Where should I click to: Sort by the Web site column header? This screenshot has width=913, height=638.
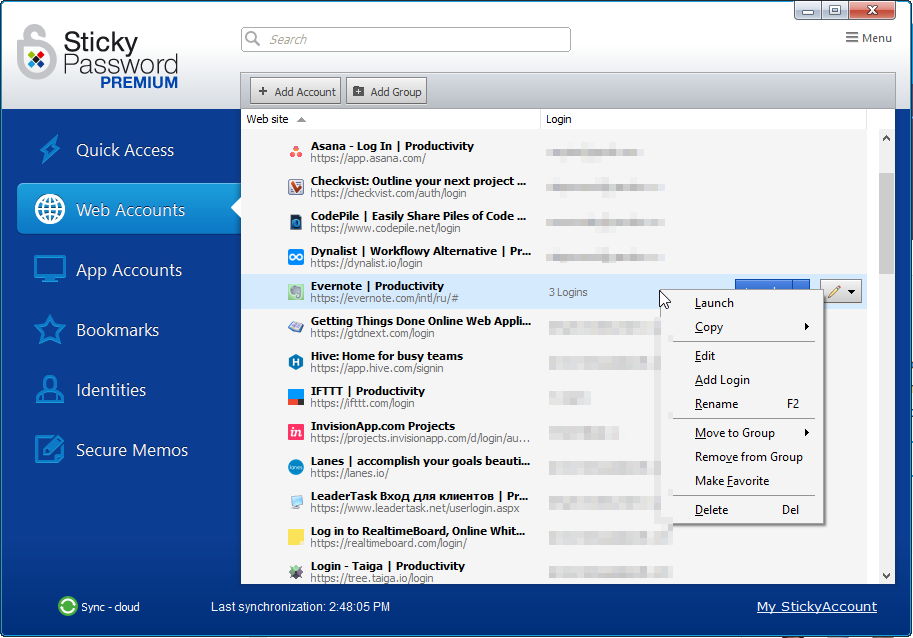[391, 119]
